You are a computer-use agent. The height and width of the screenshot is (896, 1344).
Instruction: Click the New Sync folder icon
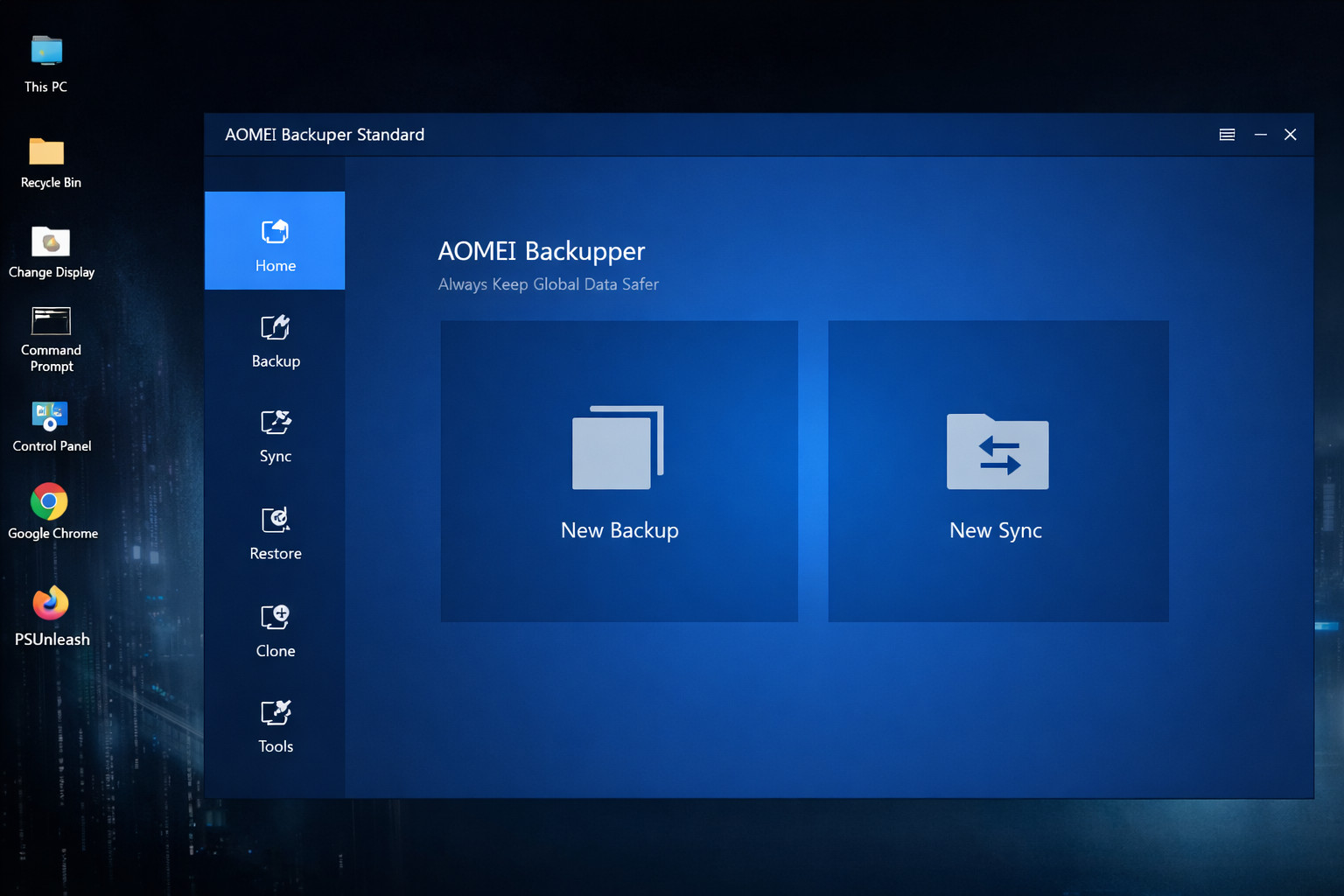pyautogui.click(x=997, y=452)
